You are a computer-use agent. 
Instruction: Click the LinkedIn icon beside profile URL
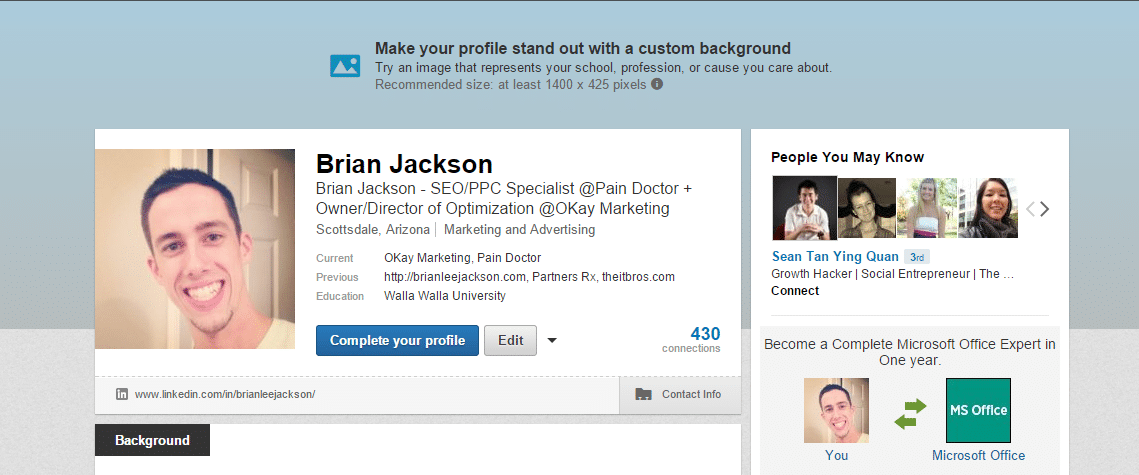pyautogui.click(x=122, y=394)
